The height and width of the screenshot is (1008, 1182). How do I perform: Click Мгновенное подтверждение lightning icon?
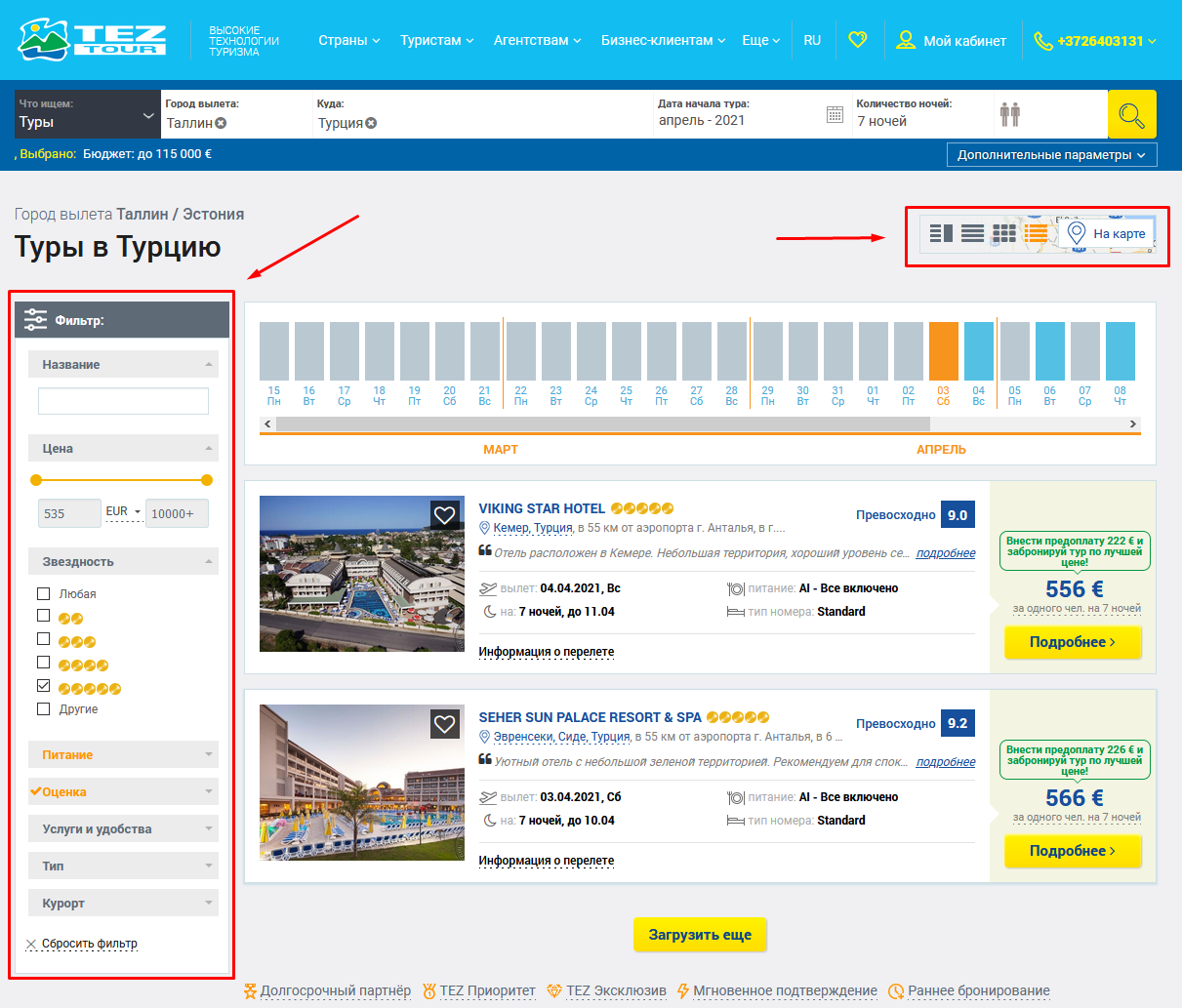pos(683,990)
